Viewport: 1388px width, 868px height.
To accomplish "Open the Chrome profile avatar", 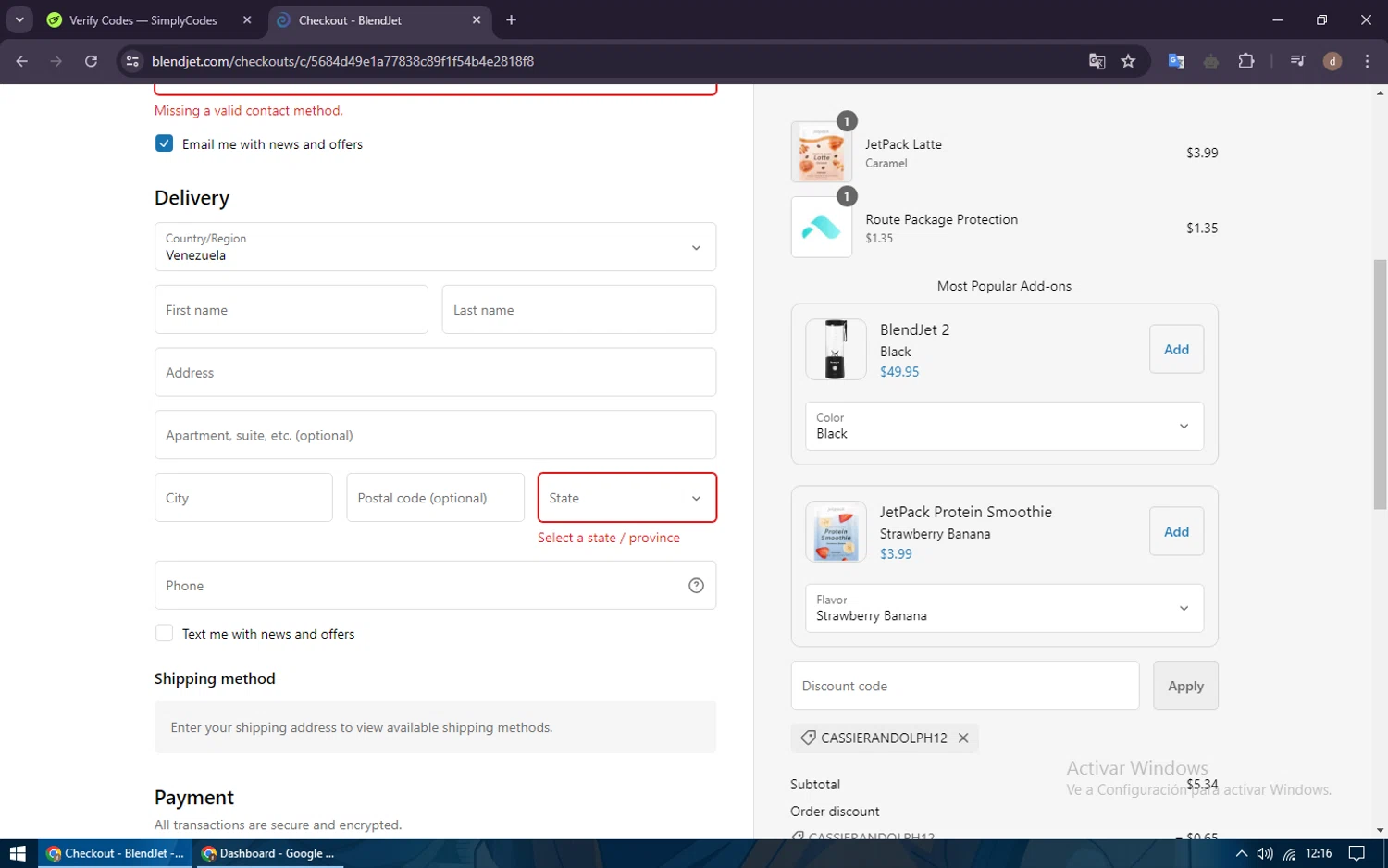I will pyautogui.click(x=1332, y=61).
